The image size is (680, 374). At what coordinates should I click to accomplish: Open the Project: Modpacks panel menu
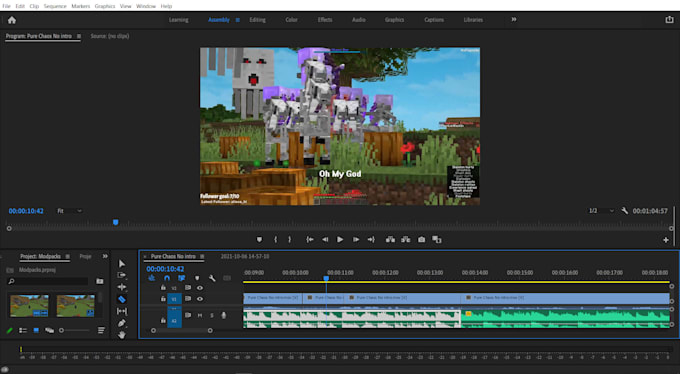click(67, 256)
